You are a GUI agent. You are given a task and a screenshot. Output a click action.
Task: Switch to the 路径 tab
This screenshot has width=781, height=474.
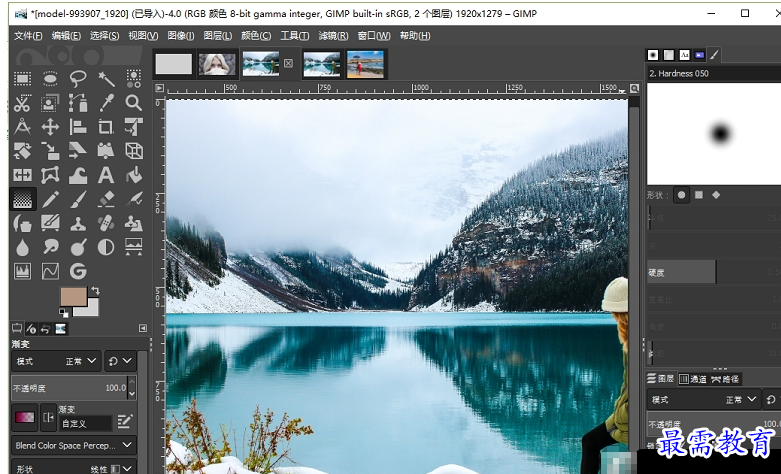(x=725, y=379)
